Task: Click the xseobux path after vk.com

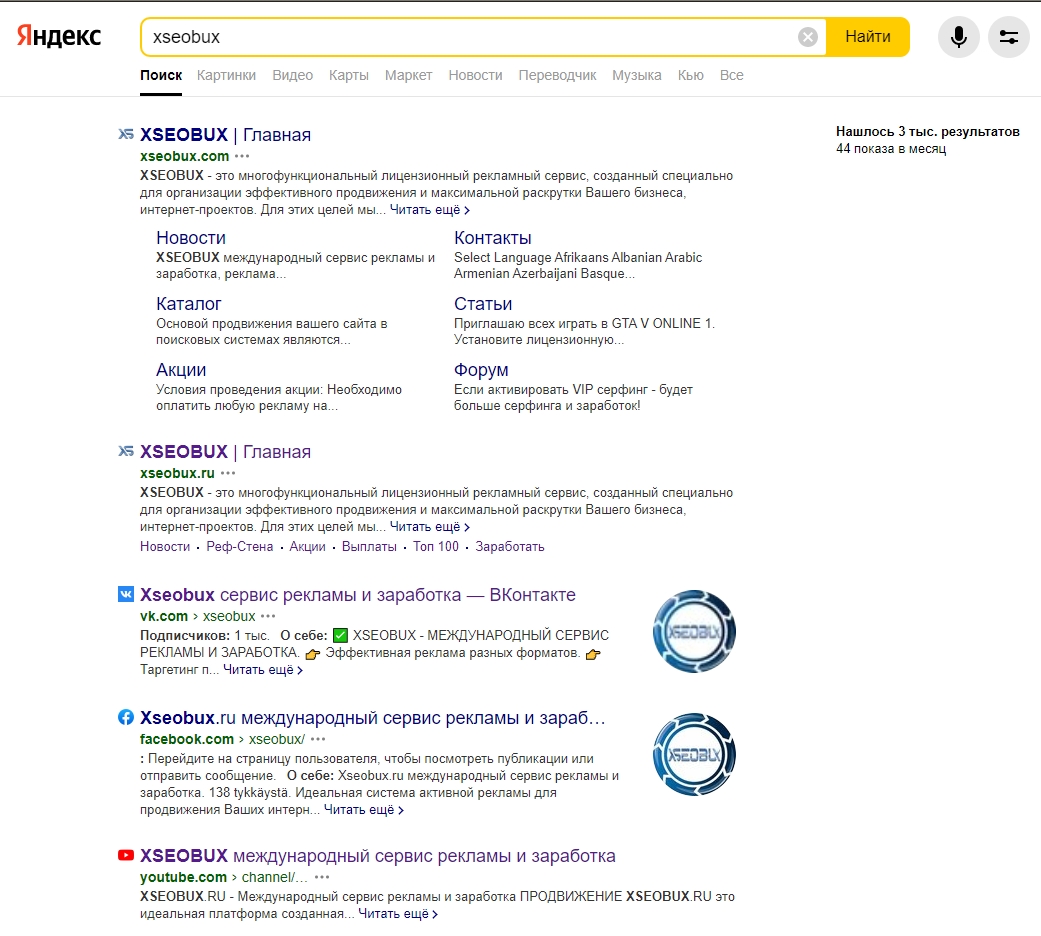Action: pyautogui.click(x=229, y=616)
